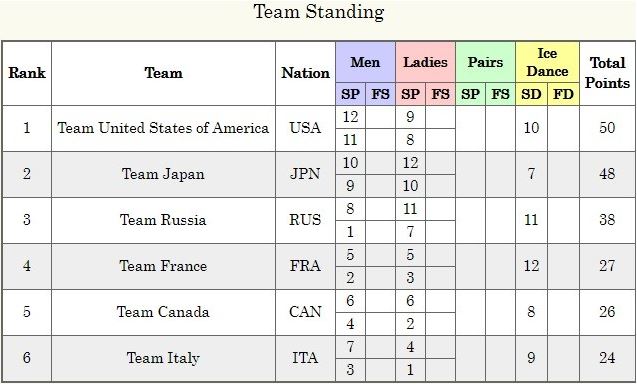The height and width of the screenshot is (388, 637).
Task: Click the Nation column header
Action: (306, 73)
